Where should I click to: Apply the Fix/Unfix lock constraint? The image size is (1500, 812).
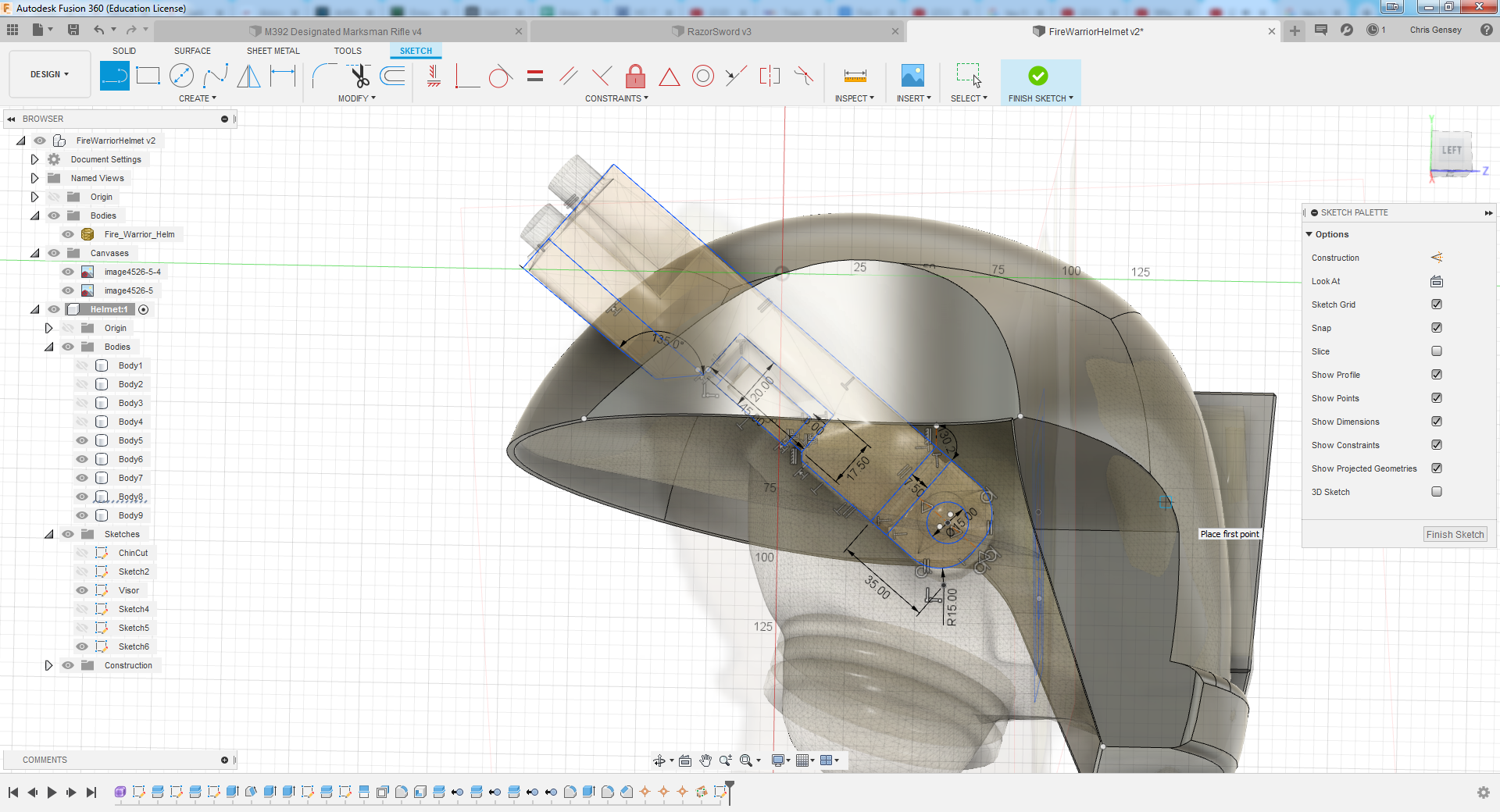coord(635,76)
